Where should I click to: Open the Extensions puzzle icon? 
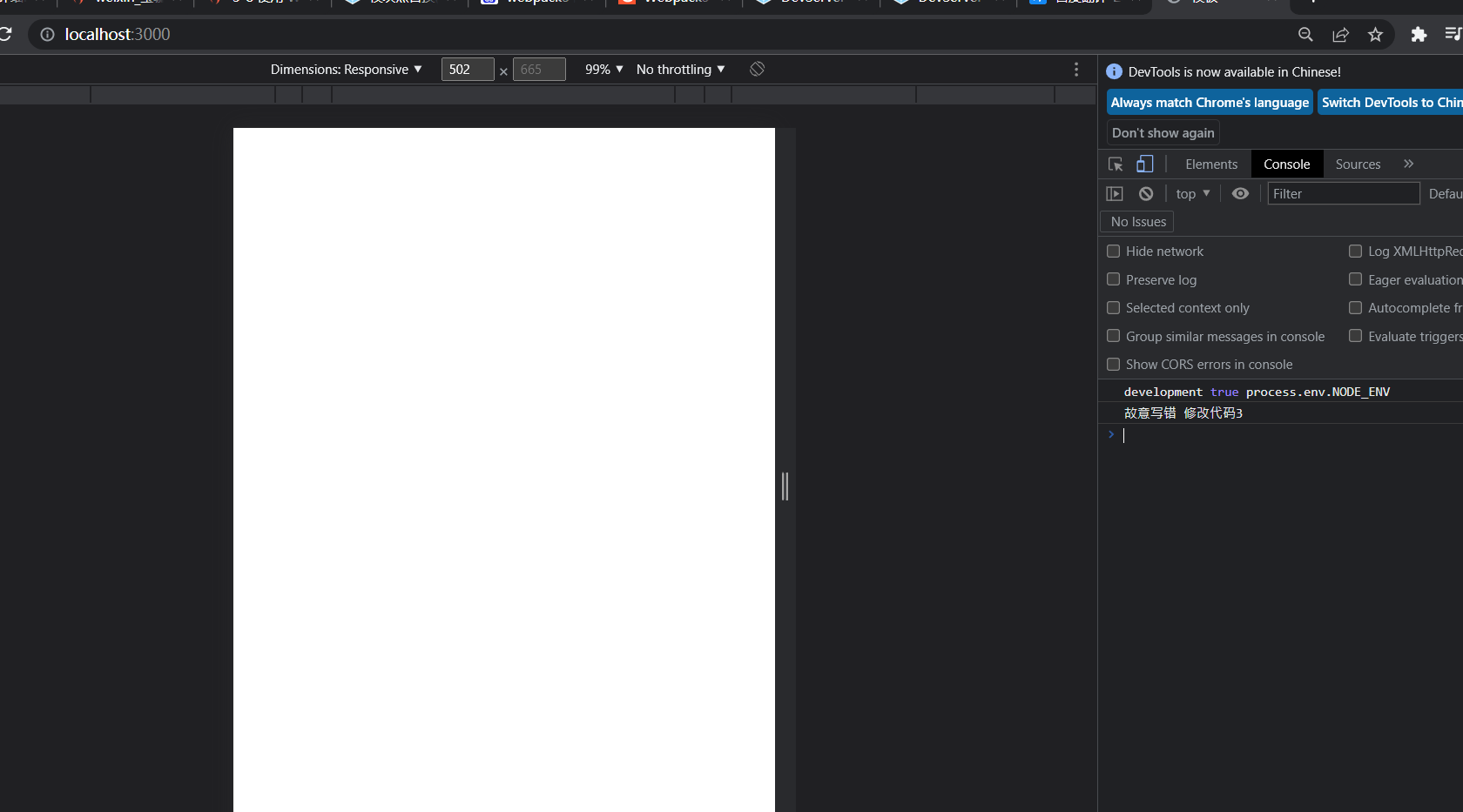pos(1419,34)
